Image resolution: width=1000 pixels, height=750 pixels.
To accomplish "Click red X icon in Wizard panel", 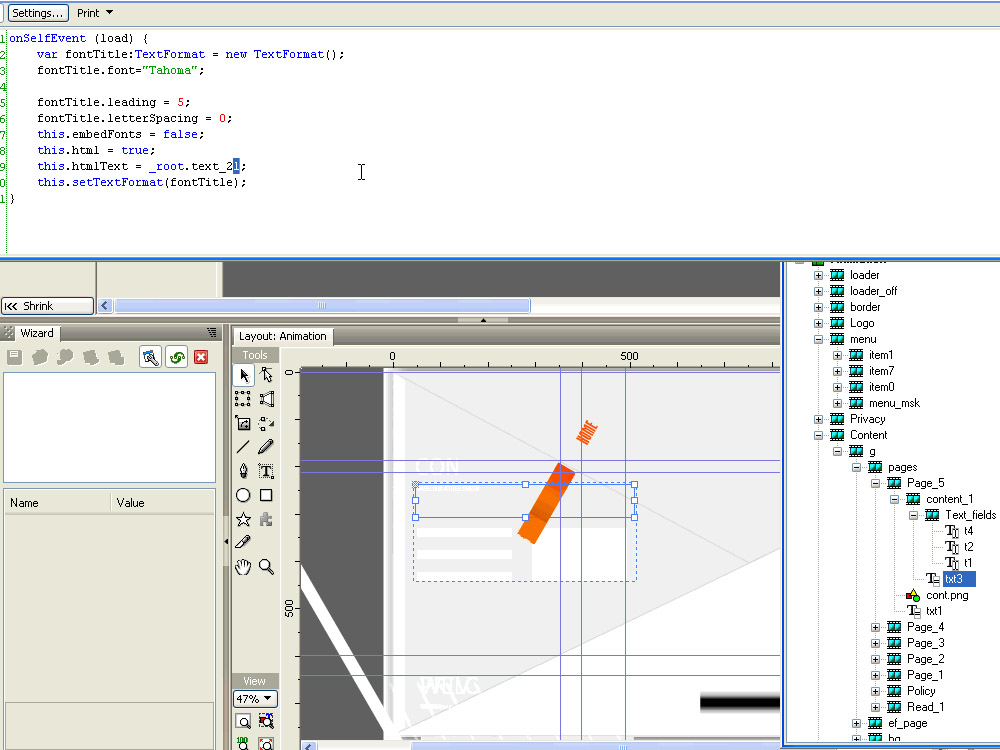I will (201, 357).
